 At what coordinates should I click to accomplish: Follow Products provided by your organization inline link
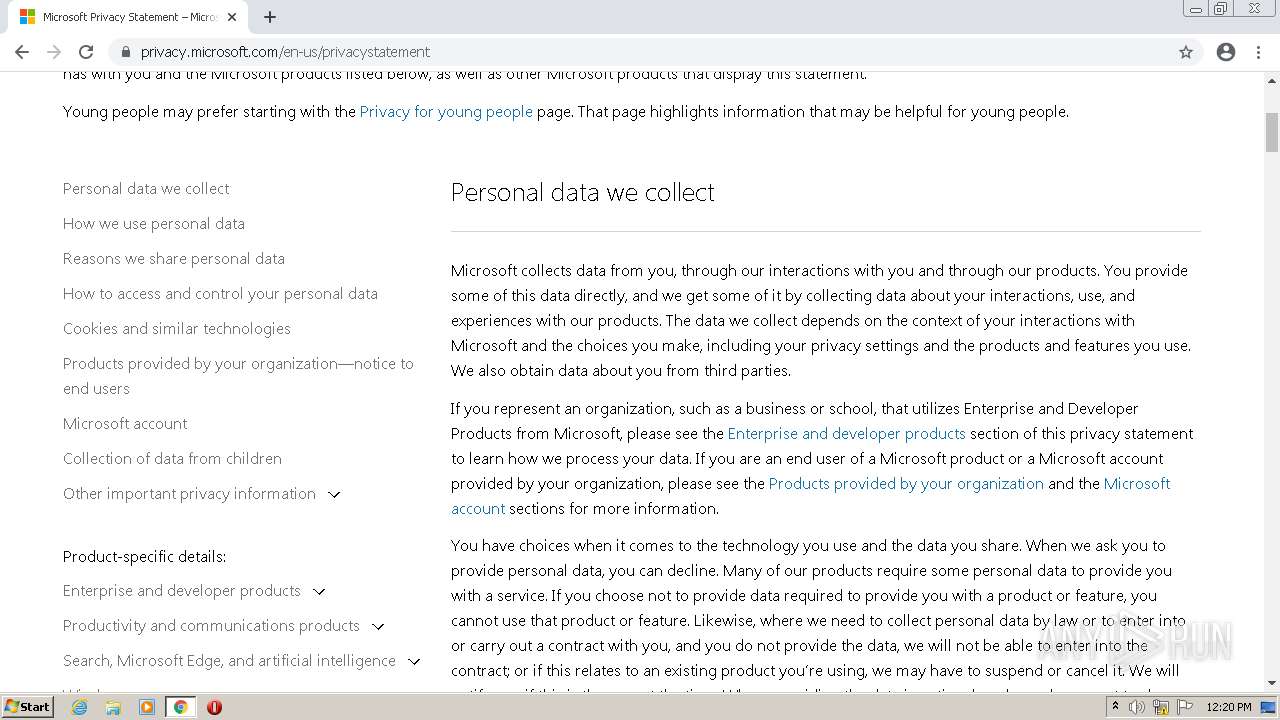[x=906, y=484]
